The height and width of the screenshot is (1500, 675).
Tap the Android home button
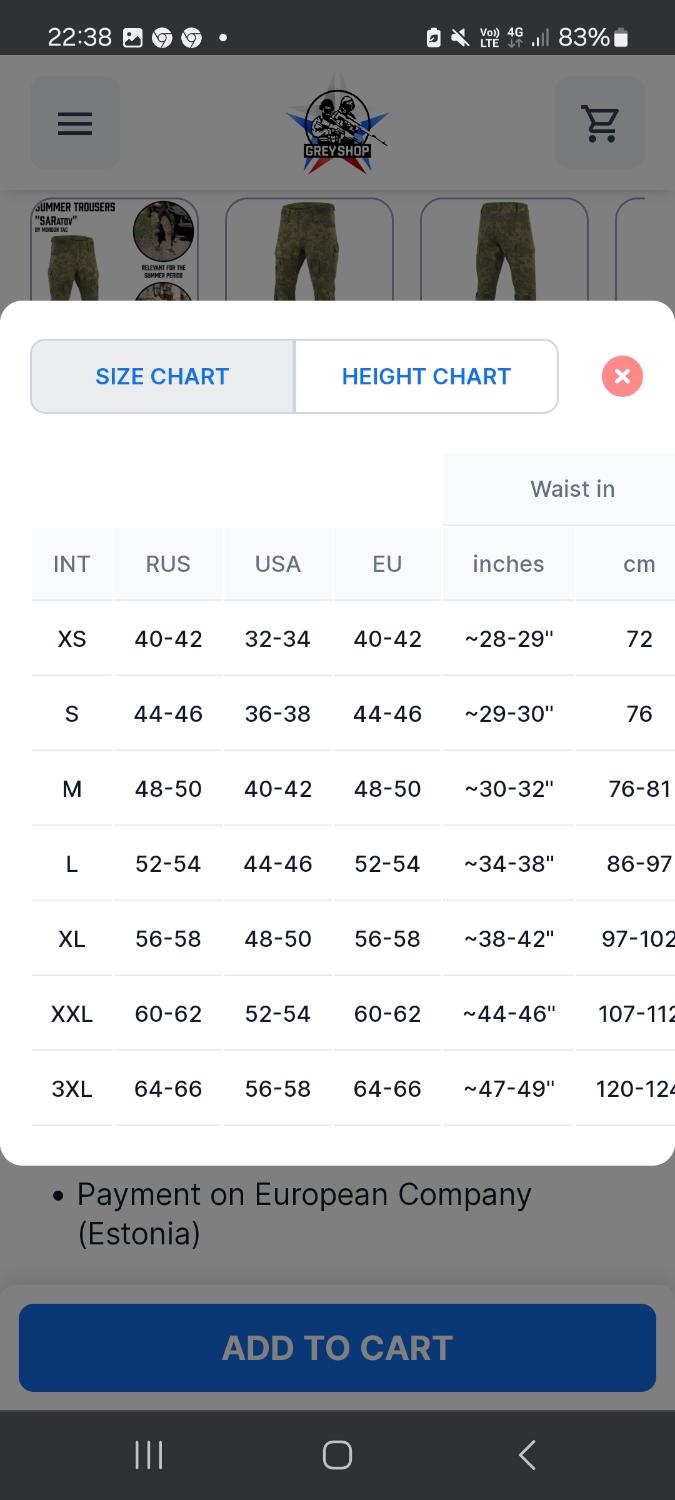tap(337, 1455)
